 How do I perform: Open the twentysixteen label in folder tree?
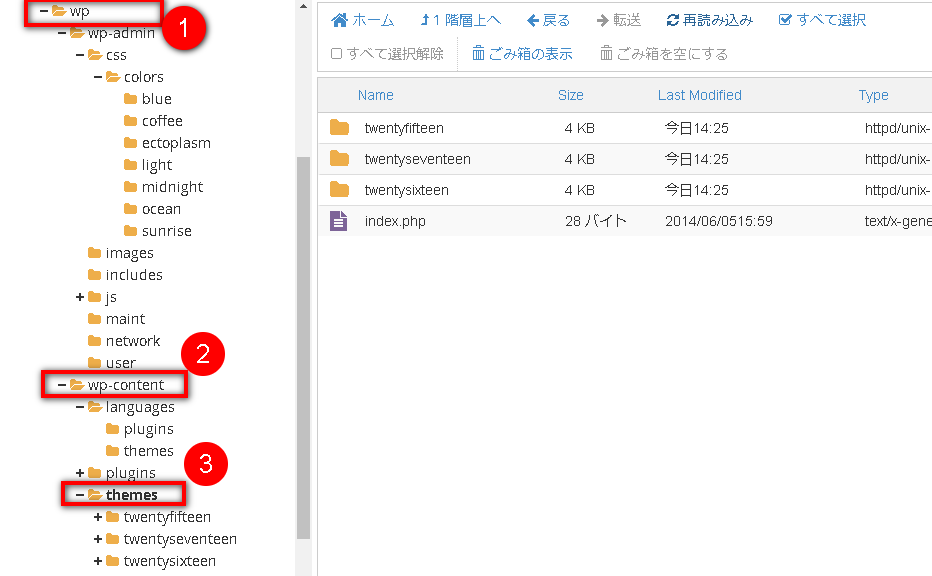[x=169, y=561]
